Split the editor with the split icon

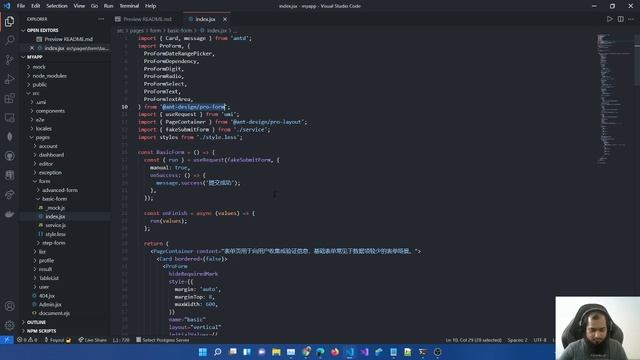620,19
